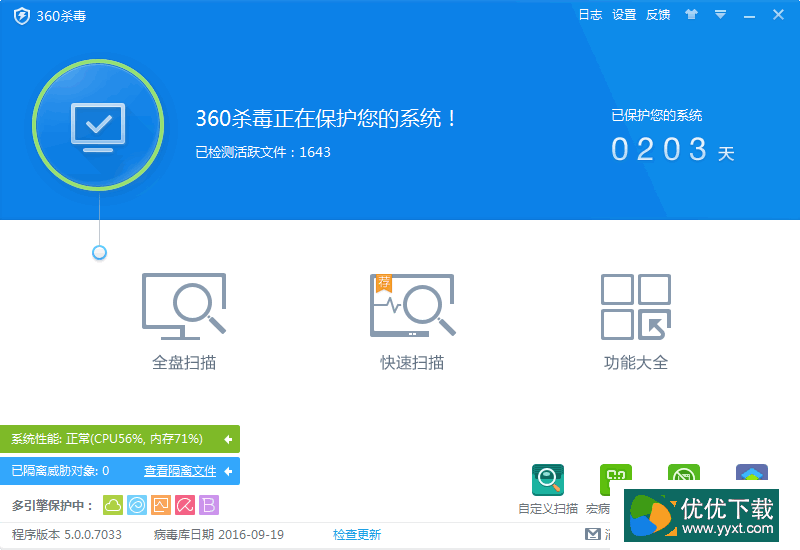Click the protection status monitor checkmark icon

point(98,128)
